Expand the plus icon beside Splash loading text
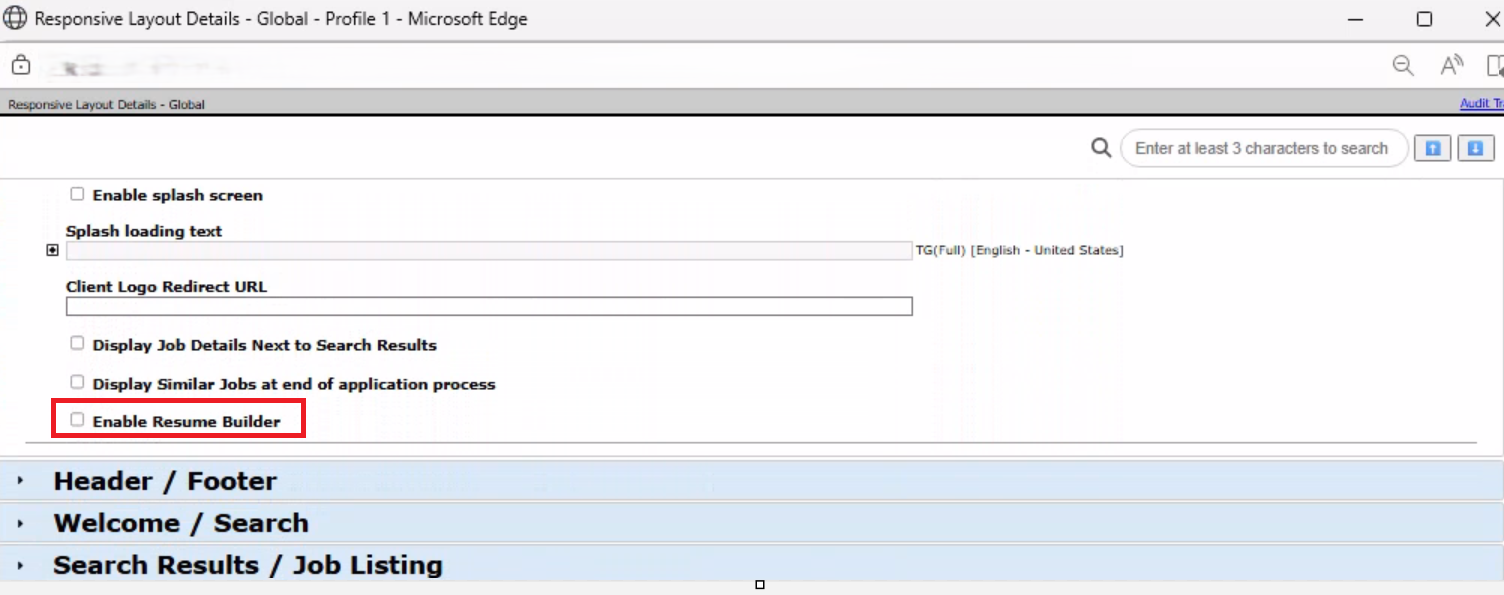Viewport: 1504px width, 595px height. tap(52, 251)
